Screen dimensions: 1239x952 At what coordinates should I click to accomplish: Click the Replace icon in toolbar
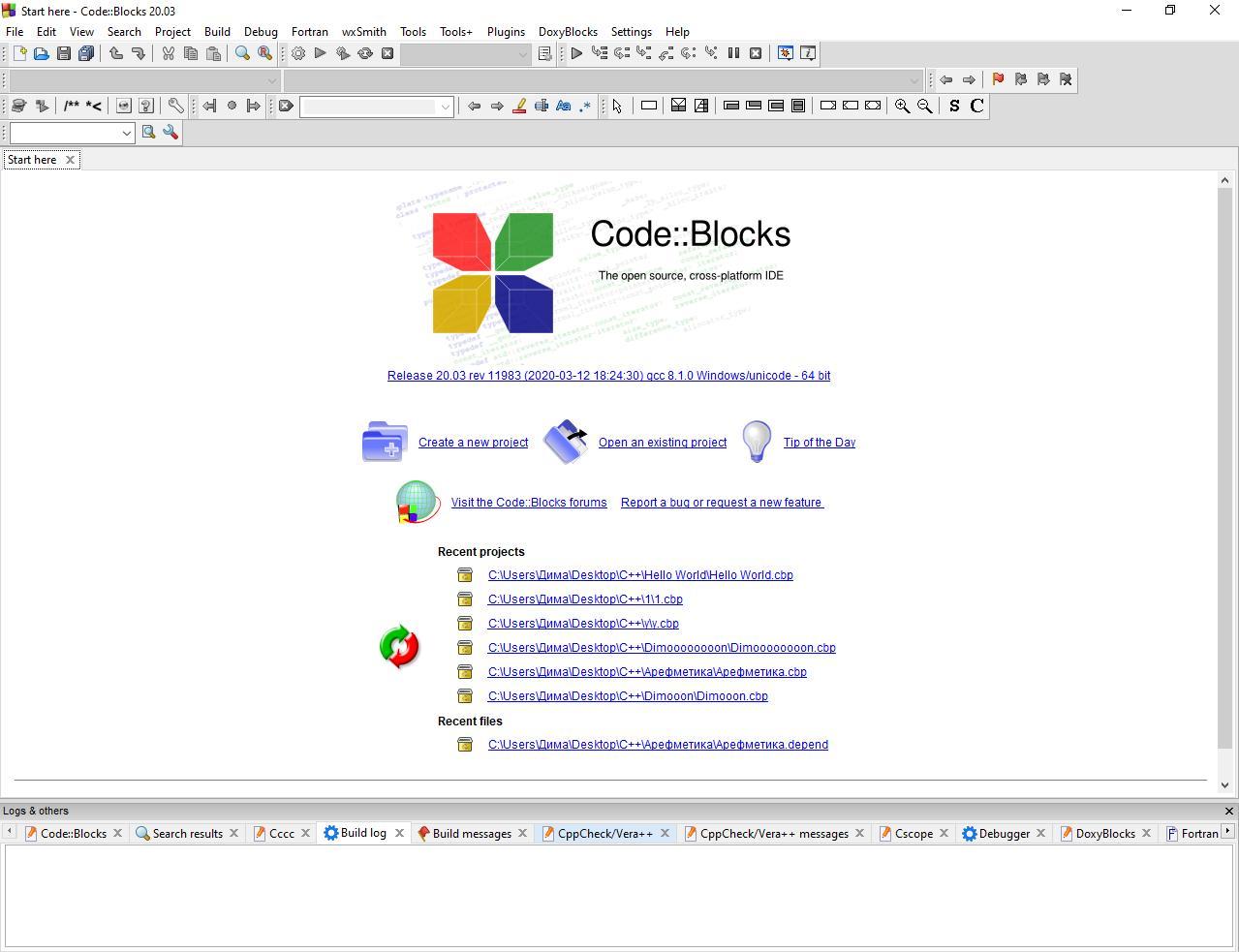pyautogui.click(x=264, y=54)
